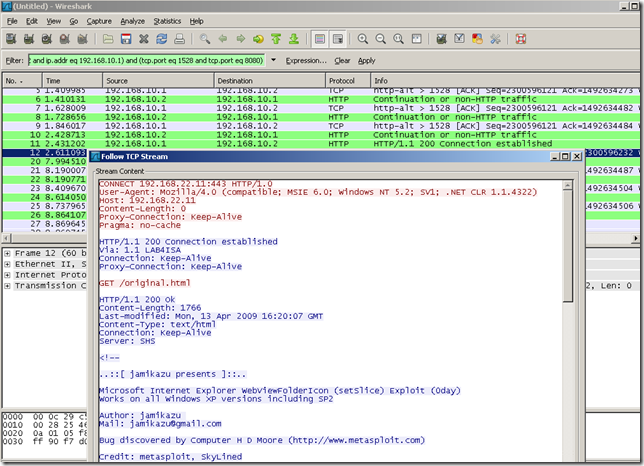The height and width of the screenshot is (466, 644).
Task: Clear the display filter
Action: click(342, 60)
